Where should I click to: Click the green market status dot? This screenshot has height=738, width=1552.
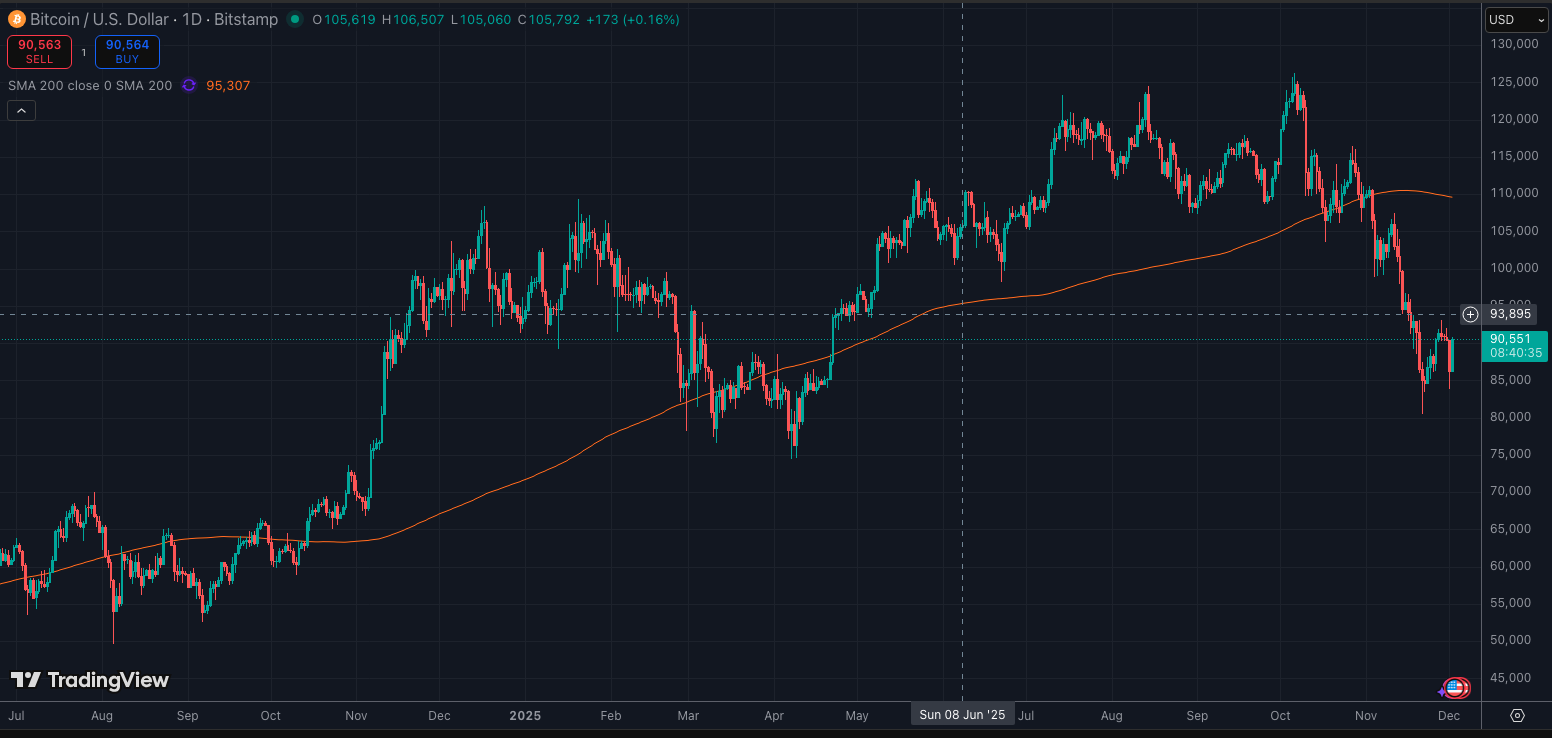pos(294,19)
